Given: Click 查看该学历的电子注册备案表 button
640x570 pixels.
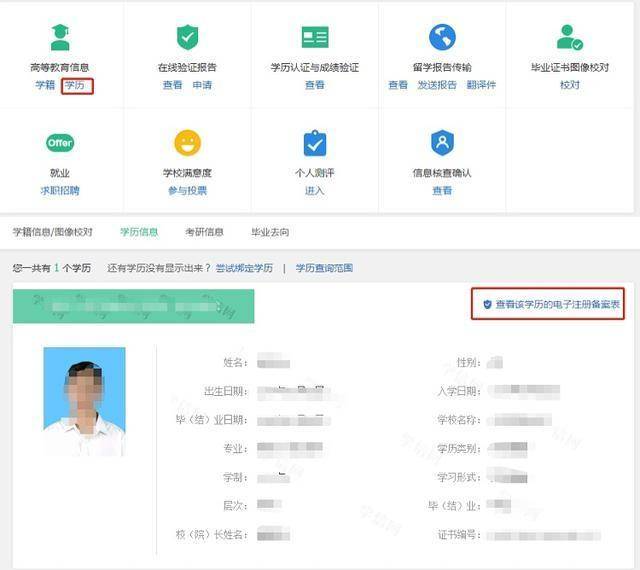Looking at the screenshot, I should tap(550, 304).
